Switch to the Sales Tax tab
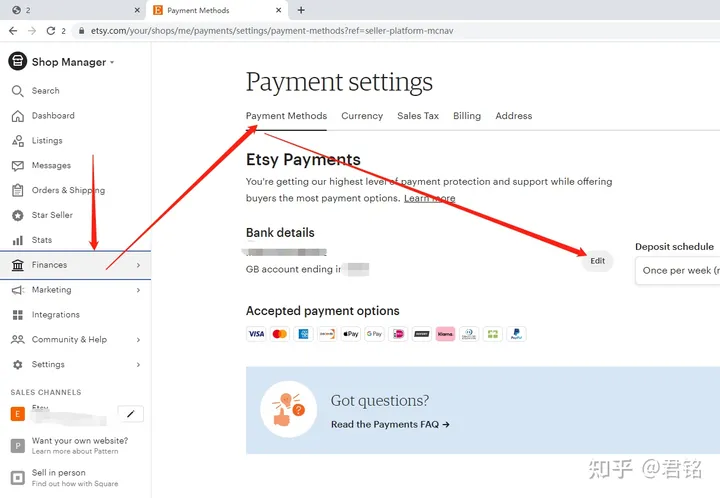The image size is (720, 498). pos(418,116)
